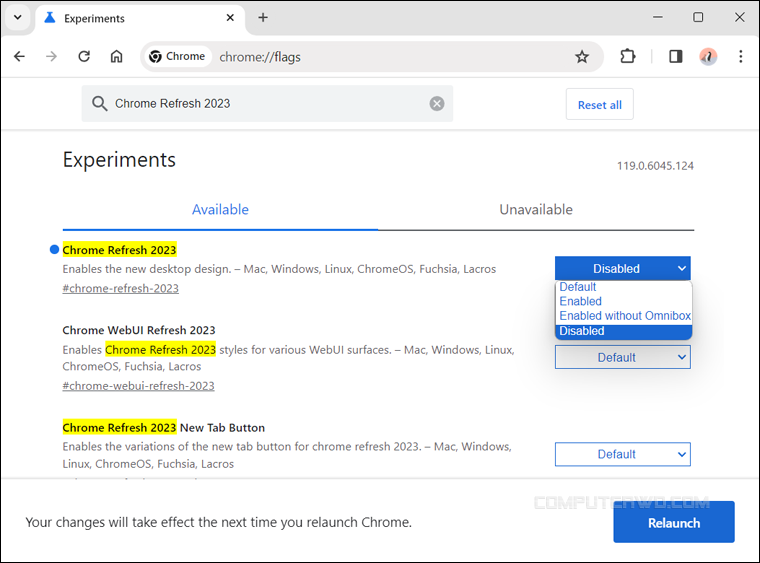760x563 pixels.
Task: Click the Chrome Refresh 2023 New Tab Button title
Action: 164,428
